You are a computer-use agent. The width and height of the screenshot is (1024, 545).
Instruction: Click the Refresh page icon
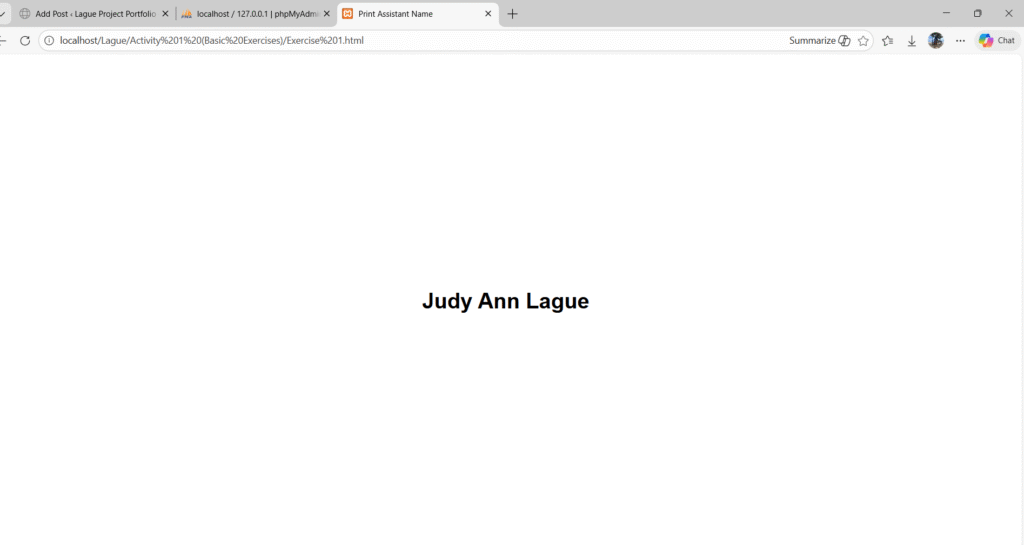[25, 41]
